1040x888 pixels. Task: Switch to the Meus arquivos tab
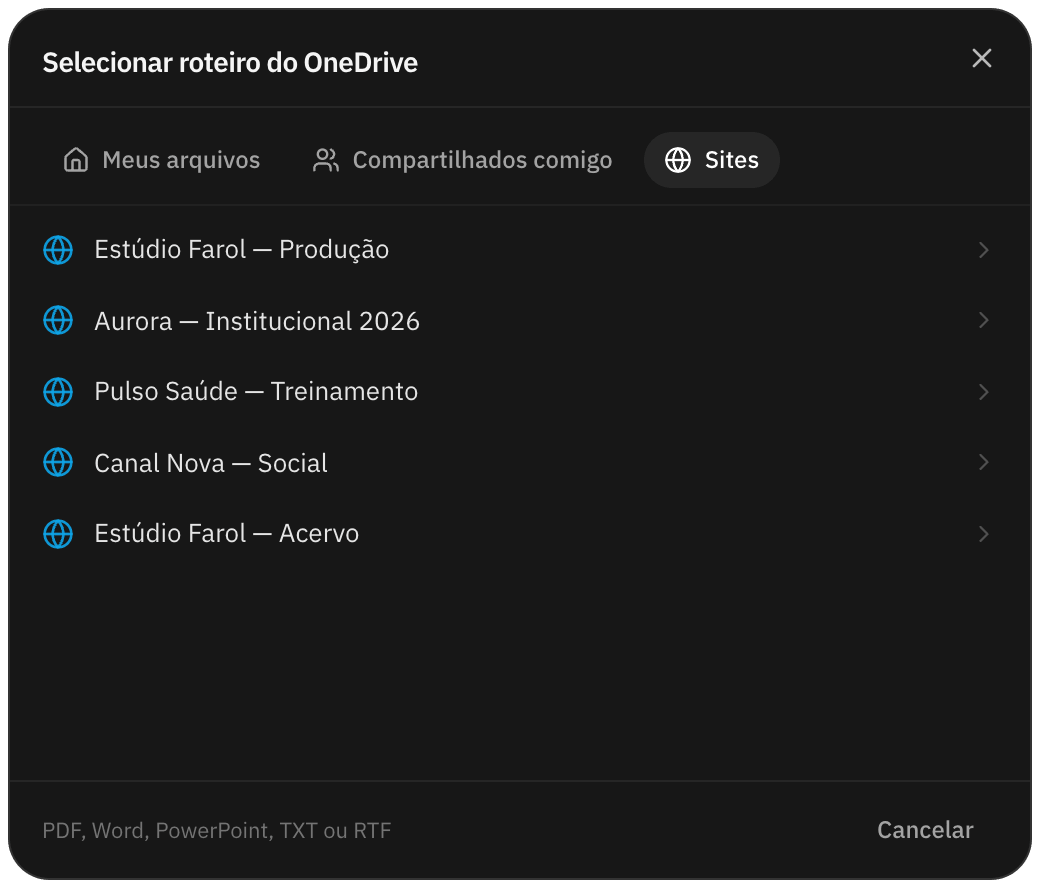click(161, 160)
